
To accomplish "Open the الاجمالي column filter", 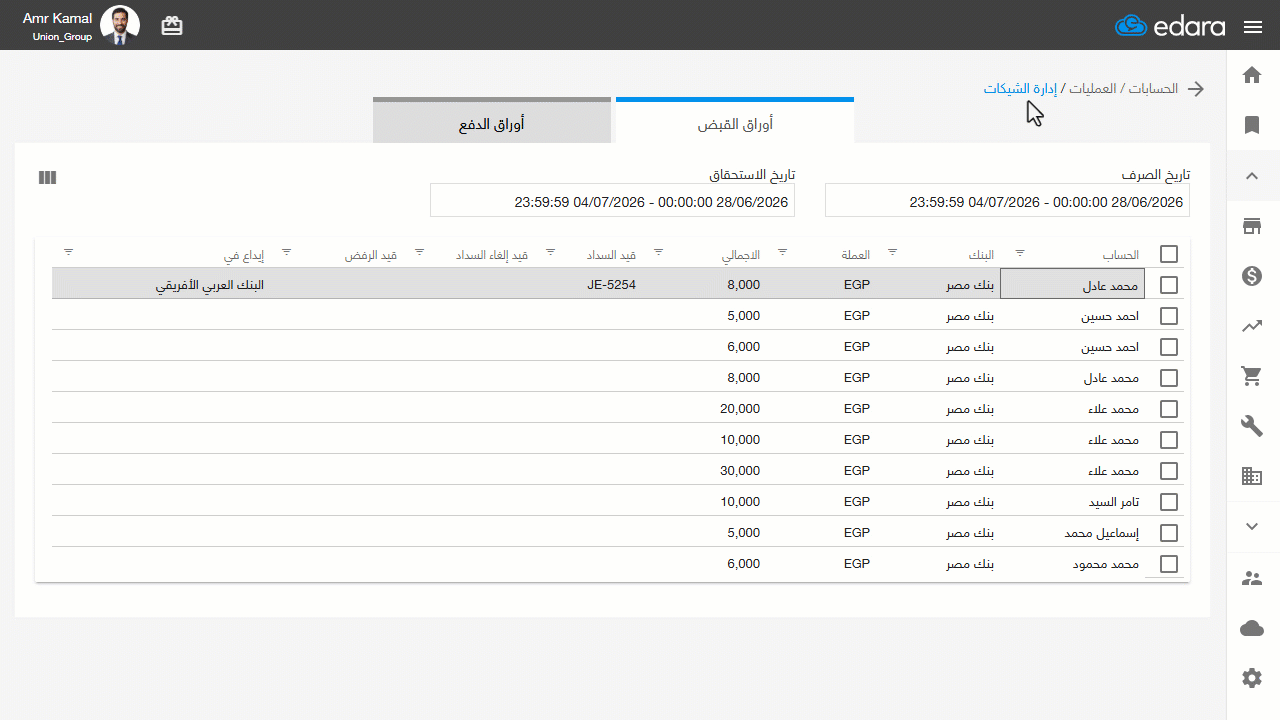I will click(x=659, y=252).
